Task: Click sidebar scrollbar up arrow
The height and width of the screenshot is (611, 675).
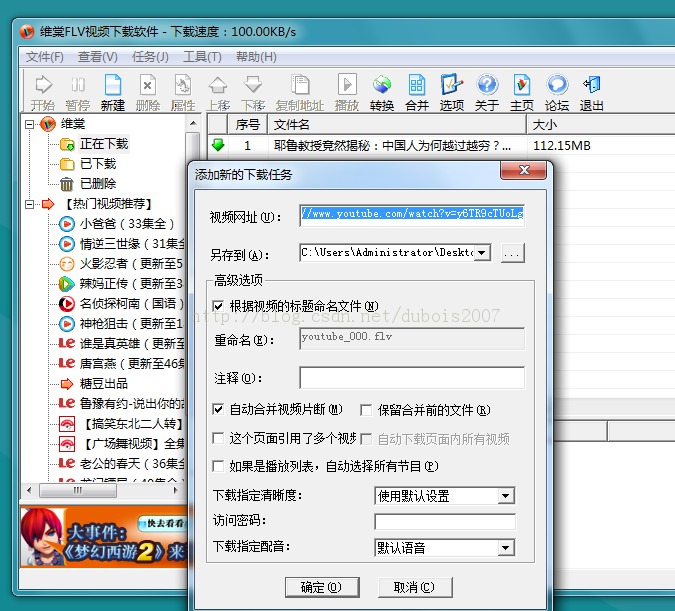Action: click(193, 123)
